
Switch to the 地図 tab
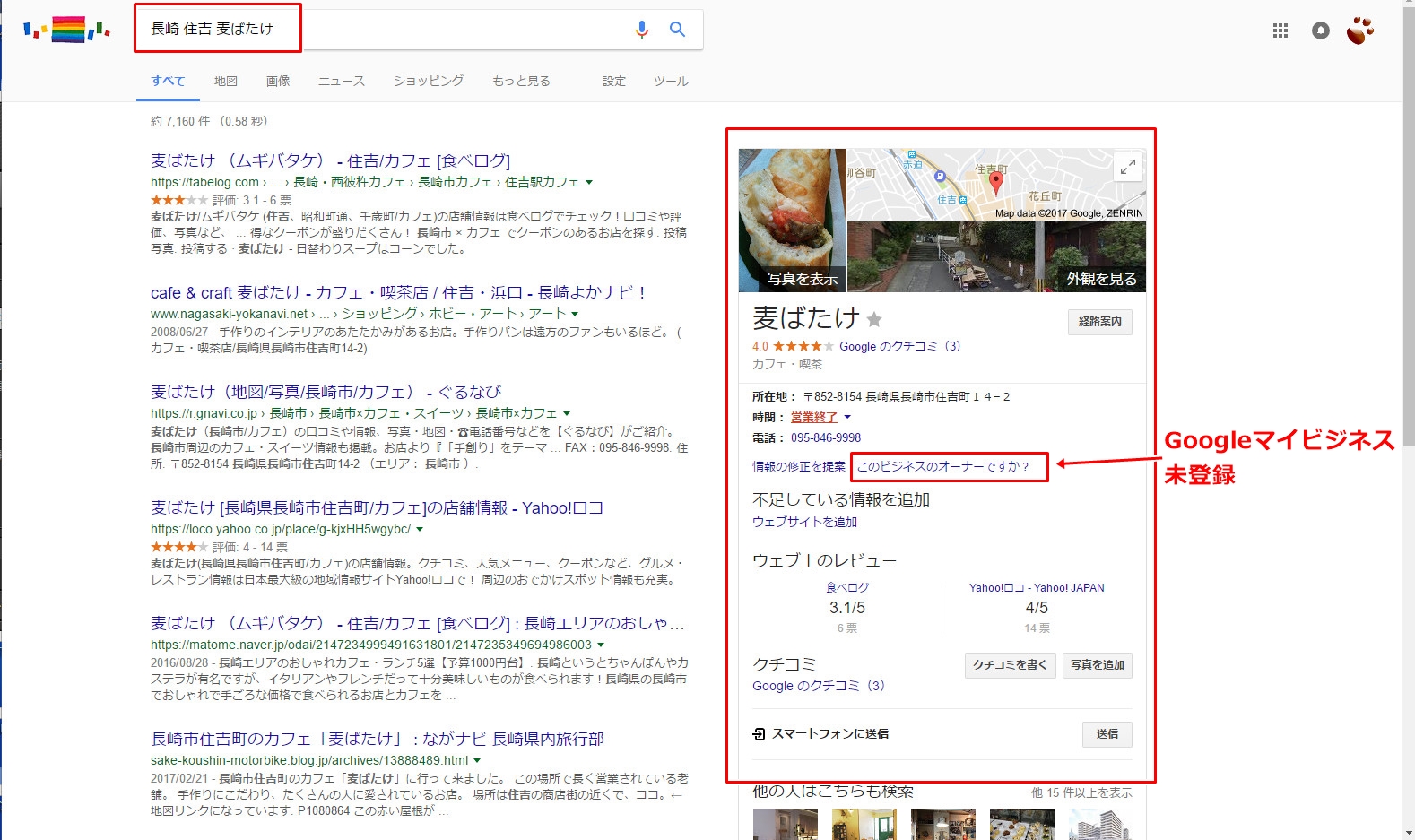coord(226,81)
